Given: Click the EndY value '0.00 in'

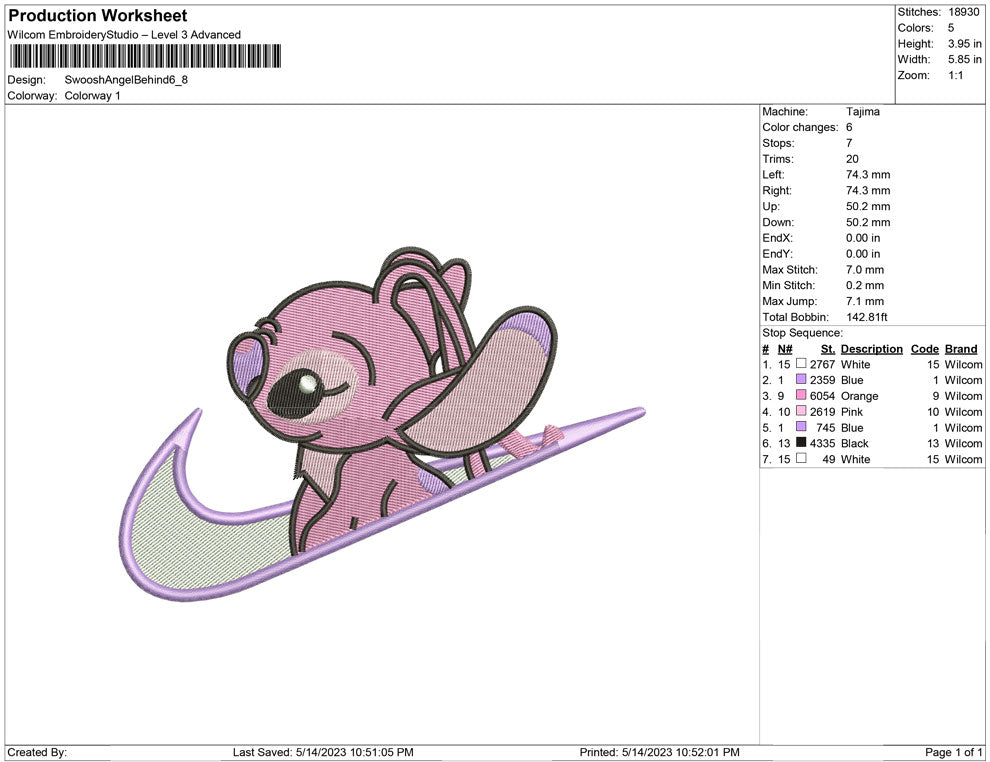Looking at the screenshot, I should (x=863, y=254).
